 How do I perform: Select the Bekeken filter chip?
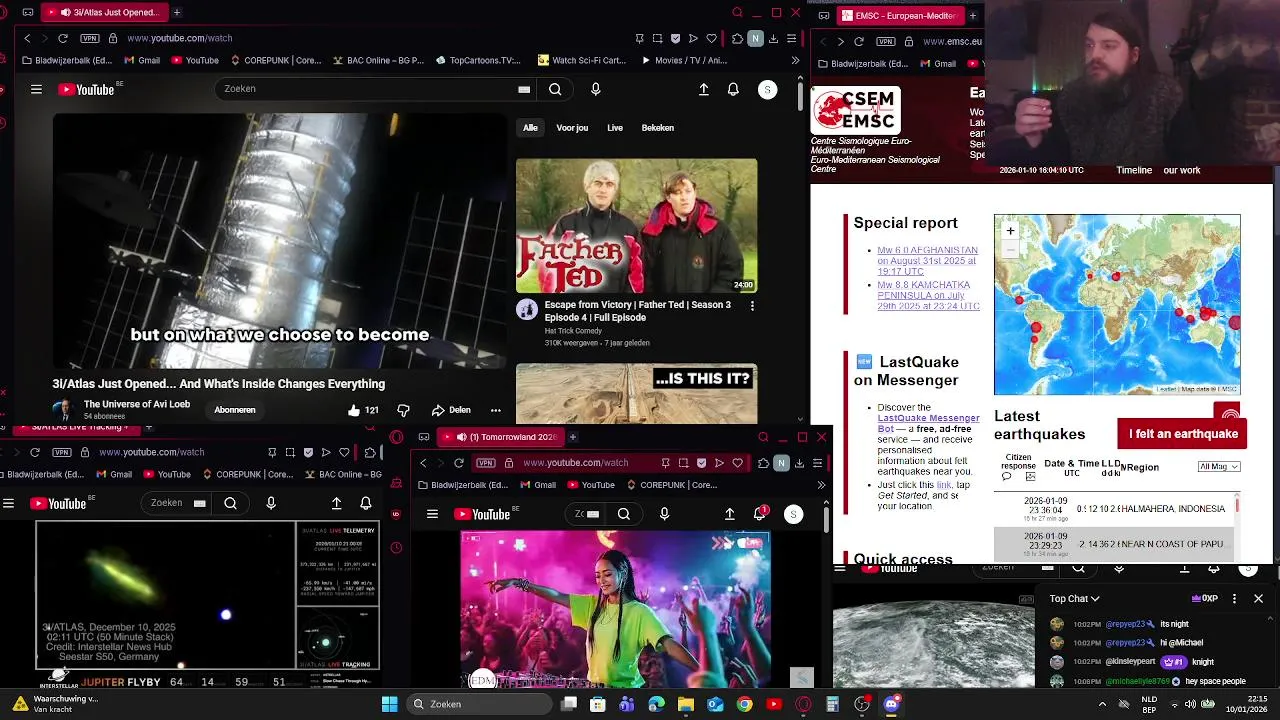657,128
